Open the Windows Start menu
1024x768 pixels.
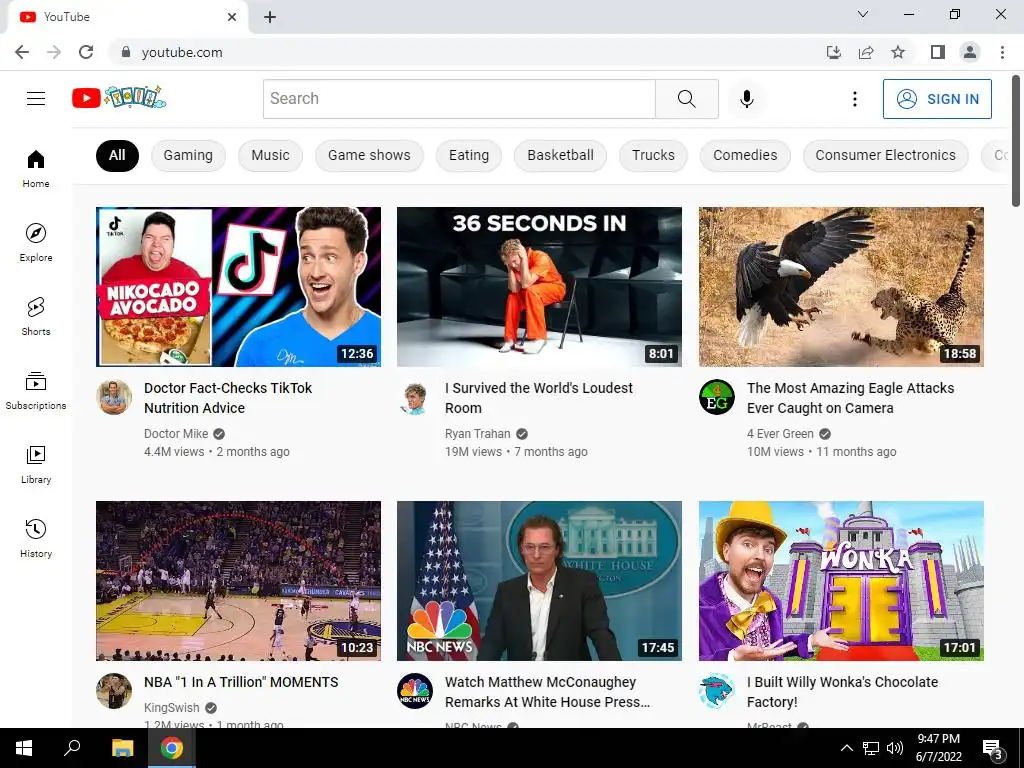pos(24,748)
